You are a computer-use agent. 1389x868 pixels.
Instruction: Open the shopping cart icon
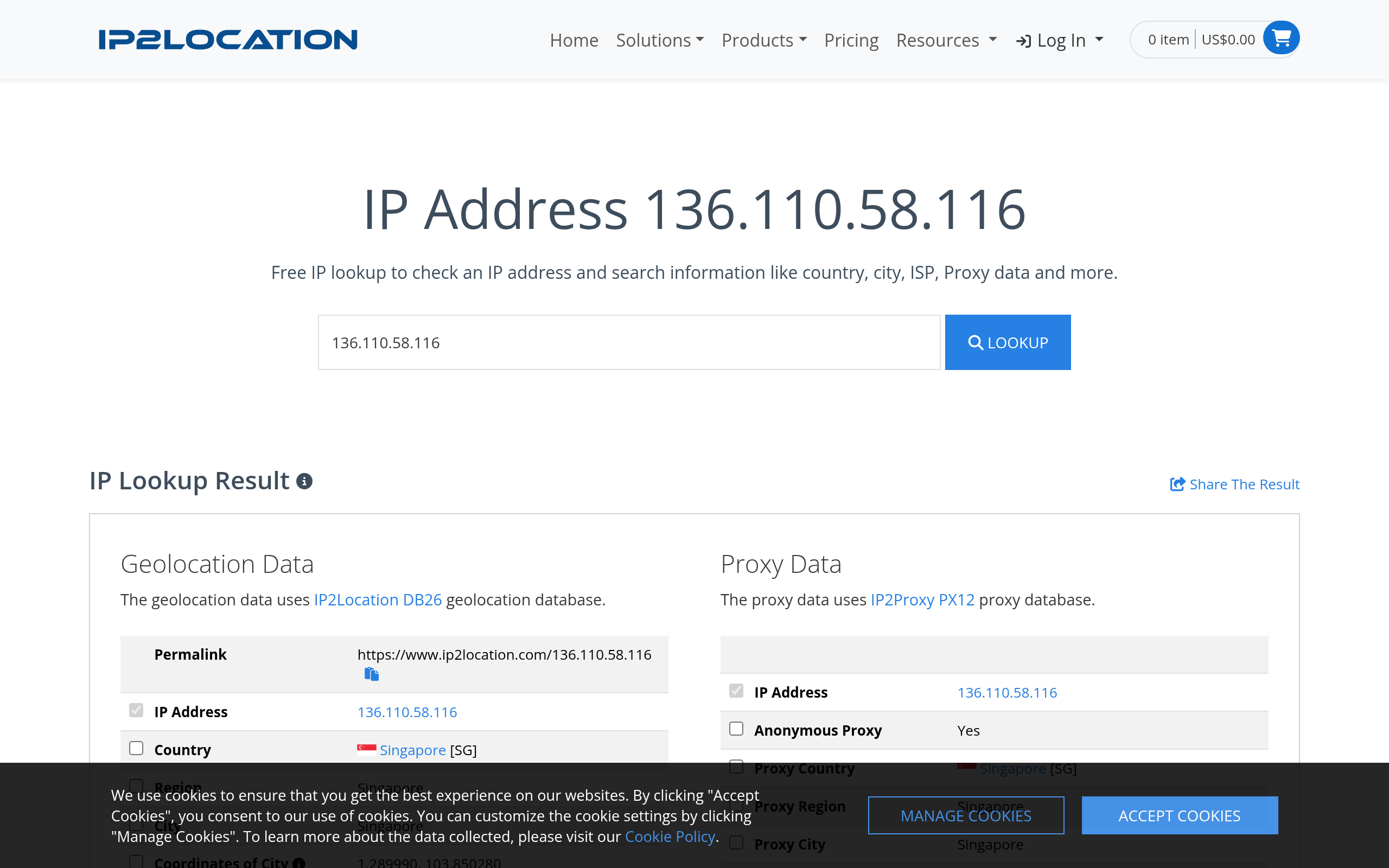click(x=1281, y=38)
